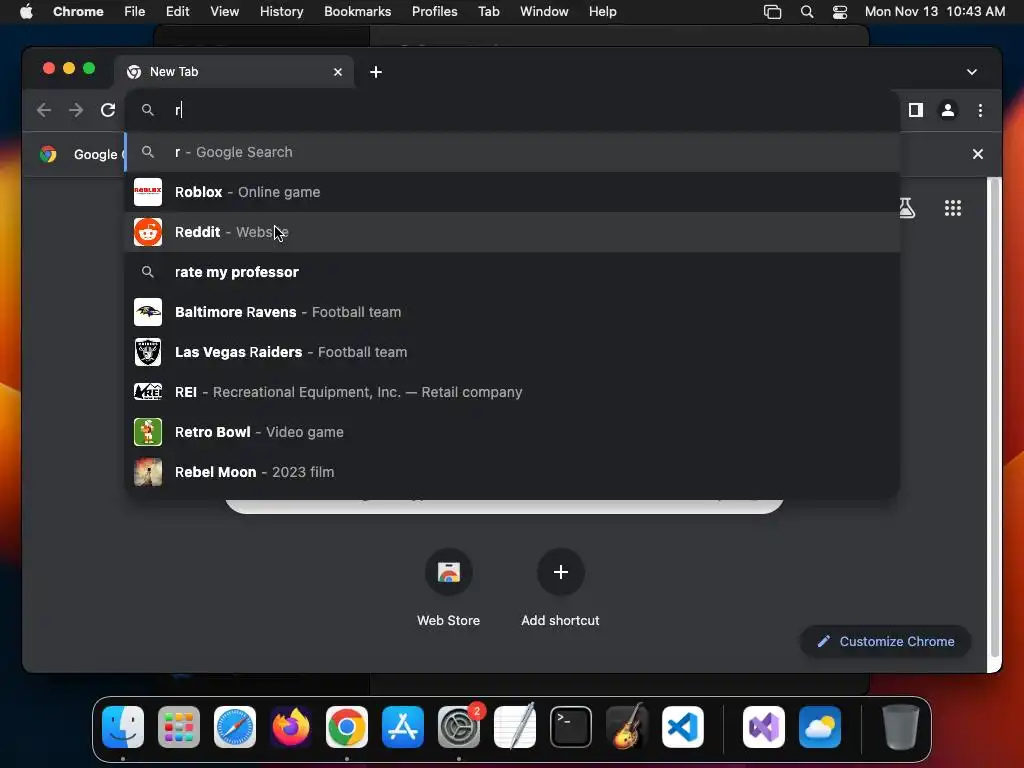Select the Las Vegas Raiders suggestion
This screenshot has height=768, width=1024.
coord(512,352)
